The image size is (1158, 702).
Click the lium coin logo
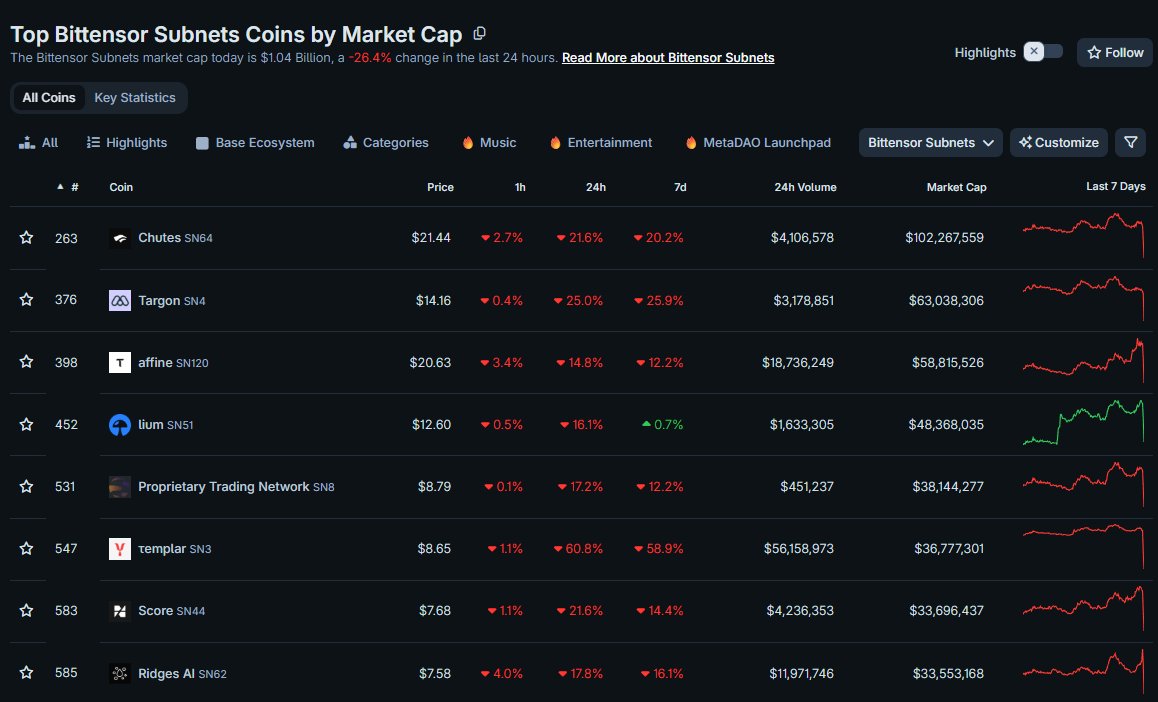(x=120, y=425)
